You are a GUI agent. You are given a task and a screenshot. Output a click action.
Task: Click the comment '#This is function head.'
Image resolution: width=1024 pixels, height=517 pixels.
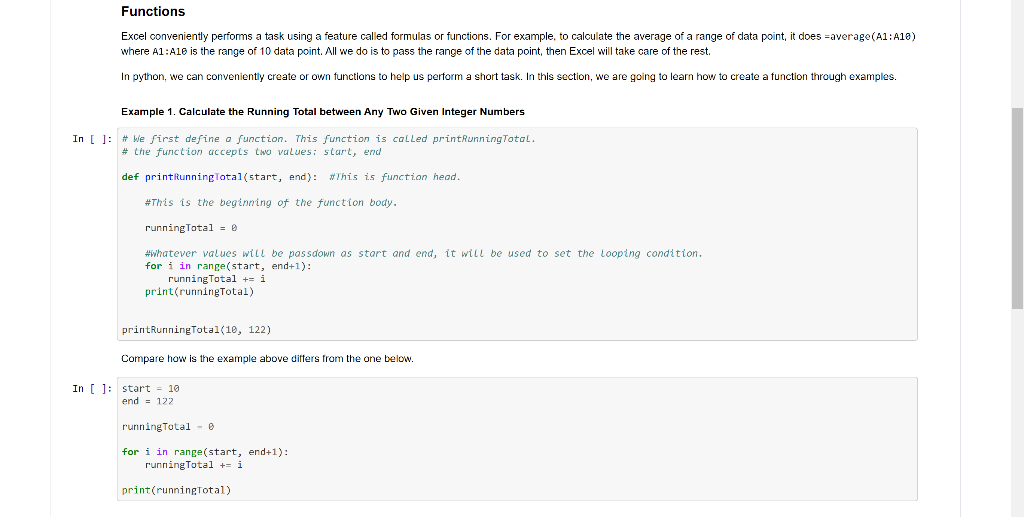(x=395, y=177)
